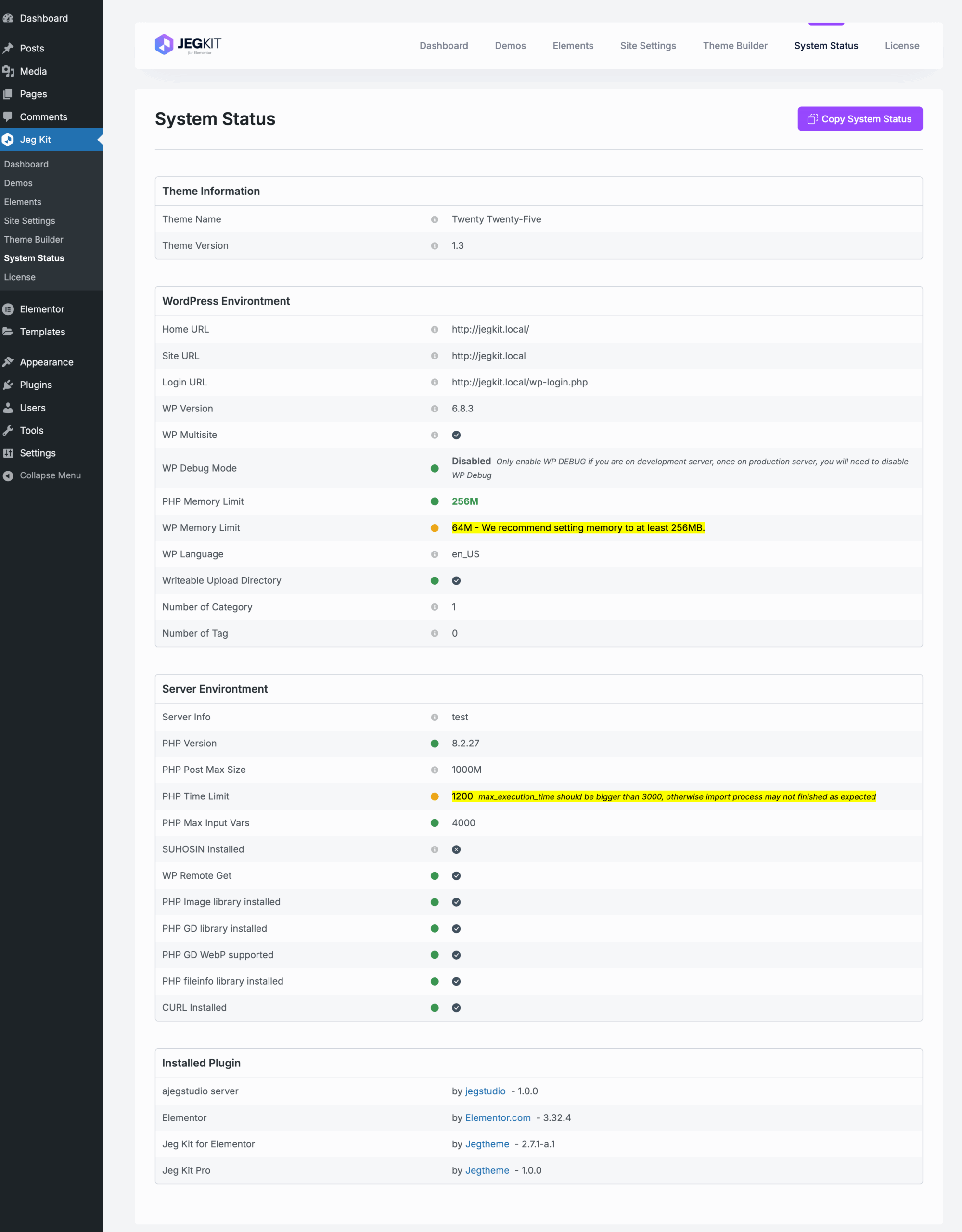Screen dimensions: 962x1232
Task: Click the Elementor sidebar icon
Action: tap(8, 309)
